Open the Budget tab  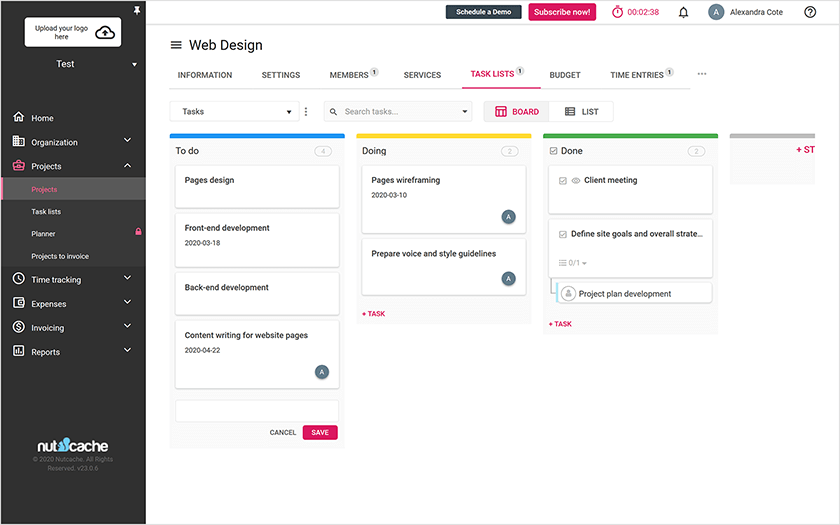565,75
